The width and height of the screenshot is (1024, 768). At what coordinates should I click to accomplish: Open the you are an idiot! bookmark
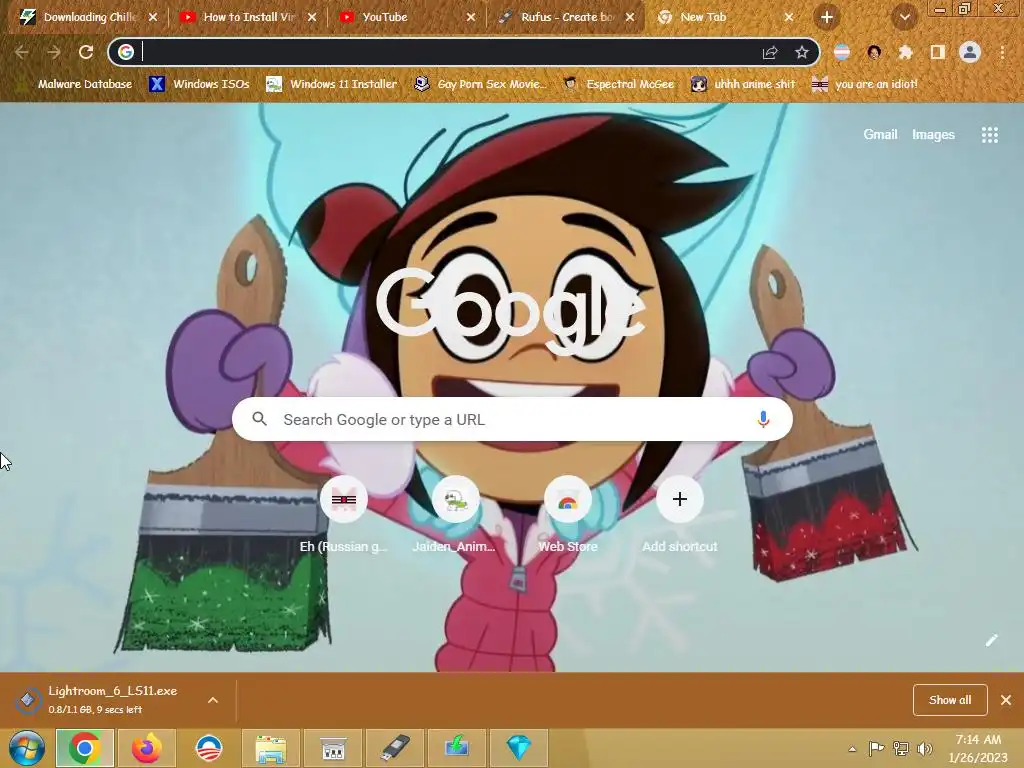[x=865, y=84]
